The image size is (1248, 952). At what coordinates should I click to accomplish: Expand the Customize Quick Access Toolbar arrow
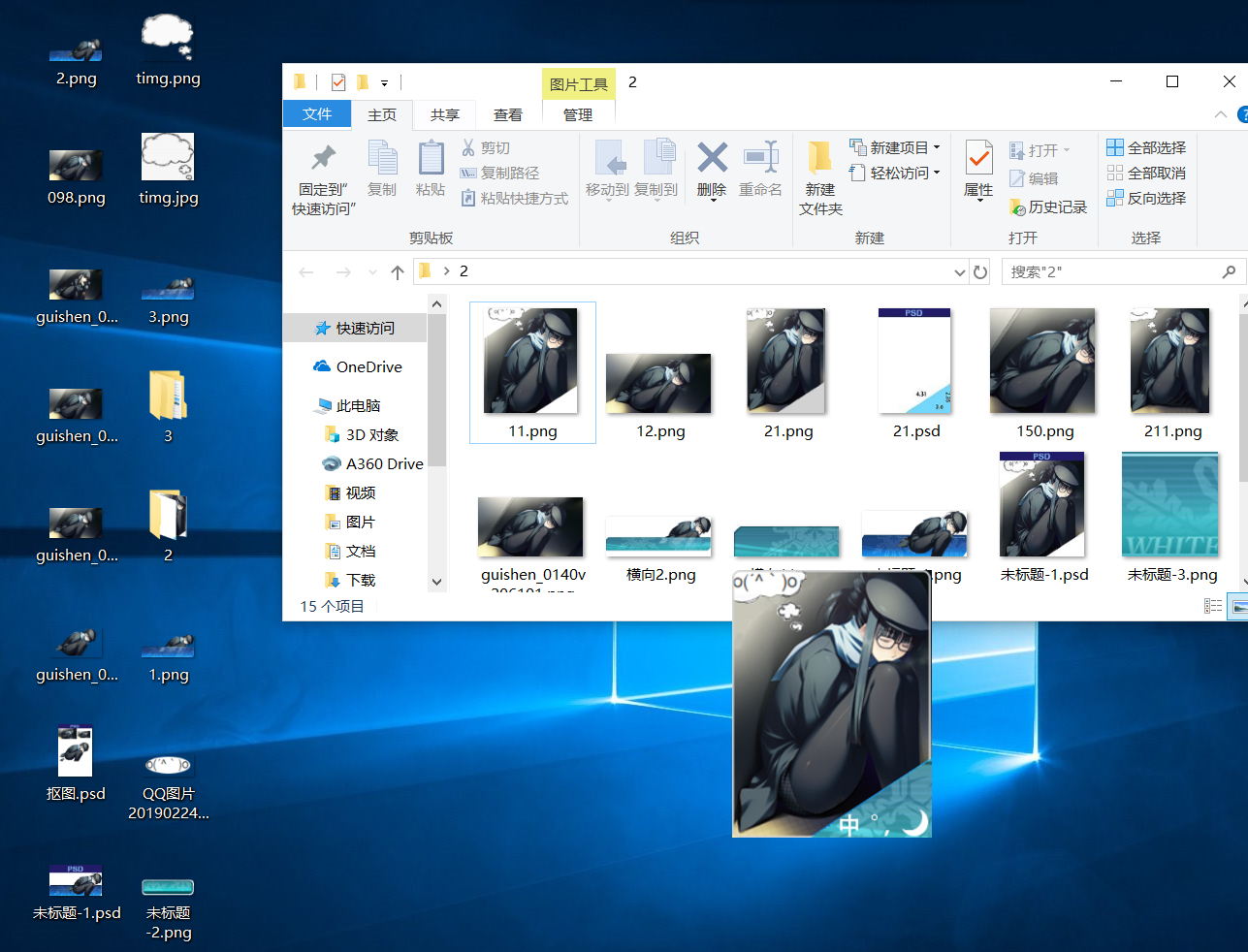[x=385, y=83]
